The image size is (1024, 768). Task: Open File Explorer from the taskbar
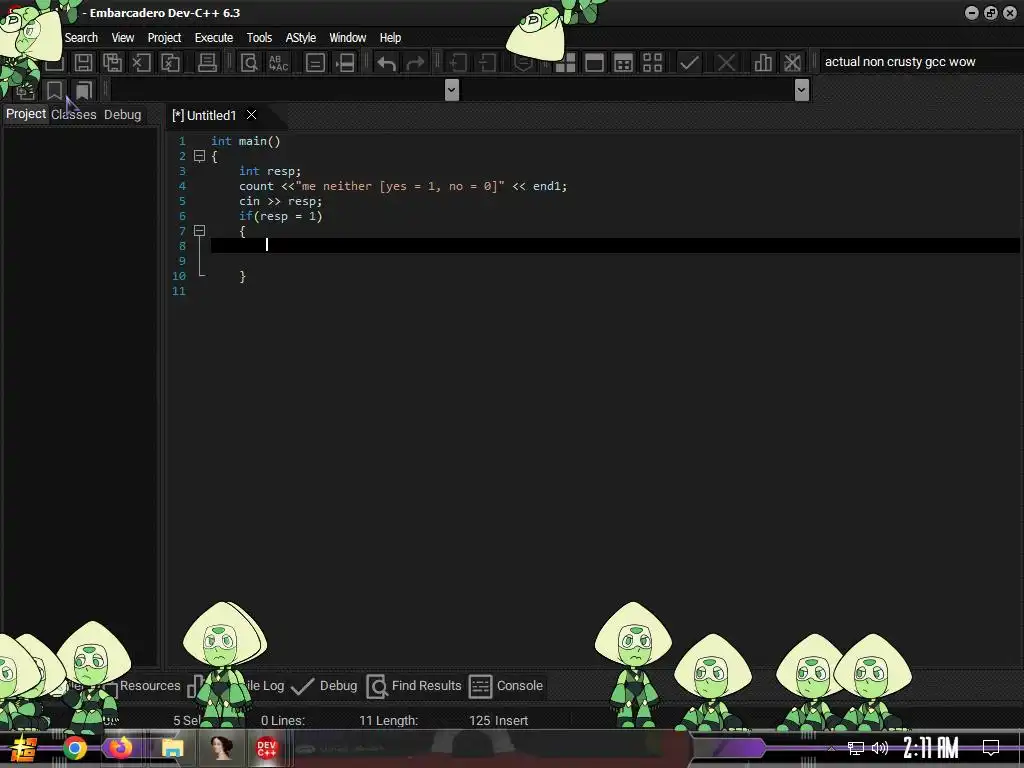pyautogui.click(x=172, y=748)
